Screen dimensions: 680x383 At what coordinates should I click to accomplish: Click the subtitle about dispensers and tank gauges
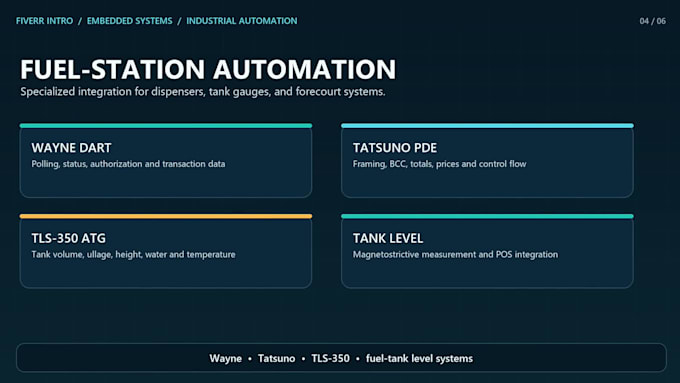click(x=203, y=92)
